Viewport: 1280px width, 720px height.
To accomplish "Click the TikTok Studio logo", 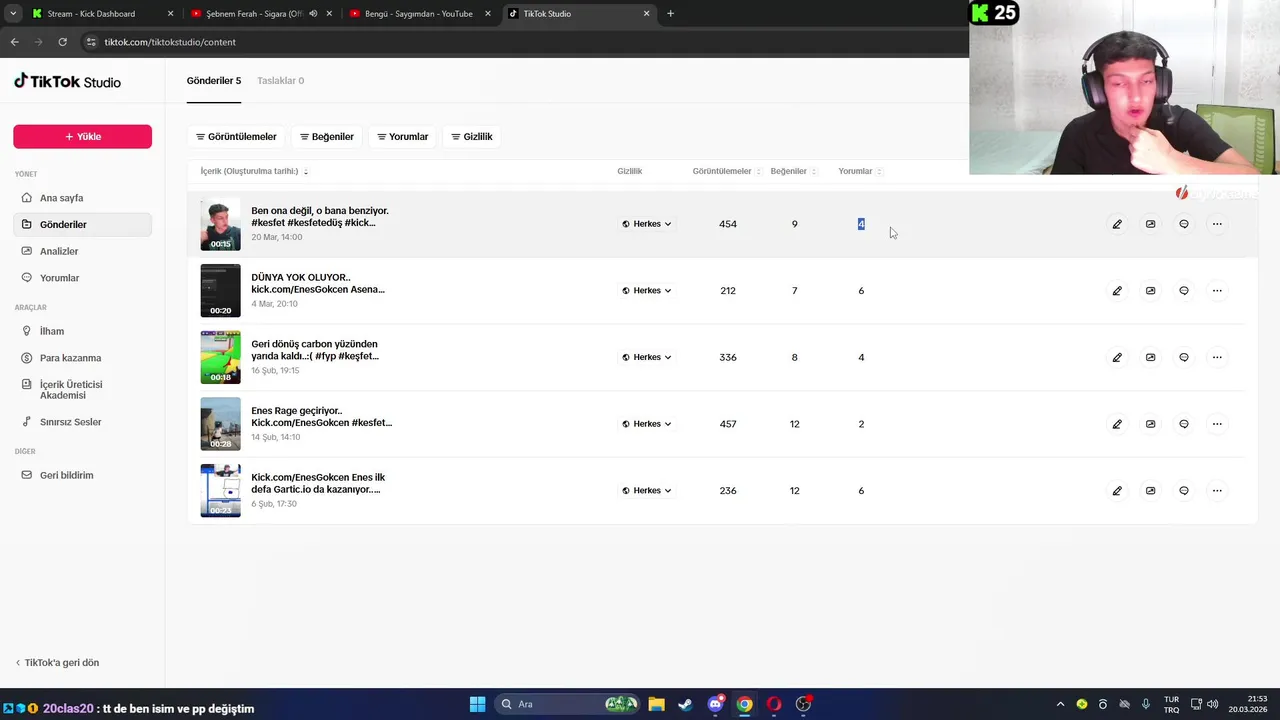I will coord(67,81).
